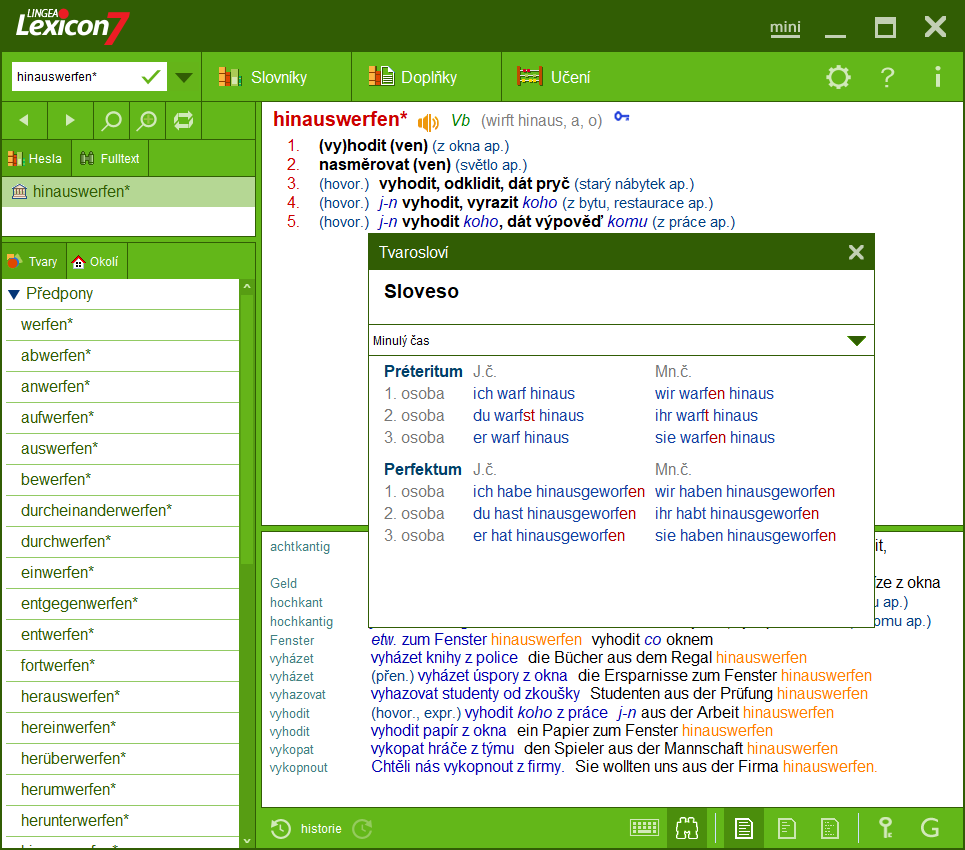965x850 pixels.
Task: Switch to the Hesla tab
Action: 36,159
